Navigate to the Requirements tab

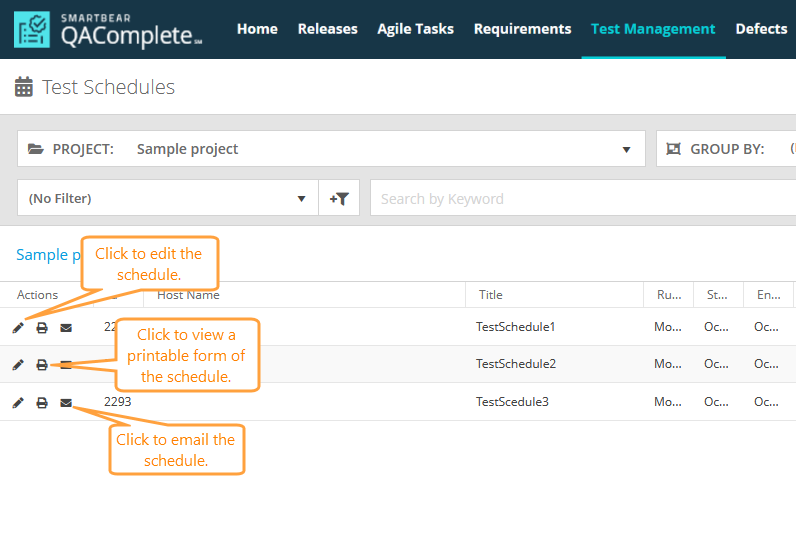522,29
